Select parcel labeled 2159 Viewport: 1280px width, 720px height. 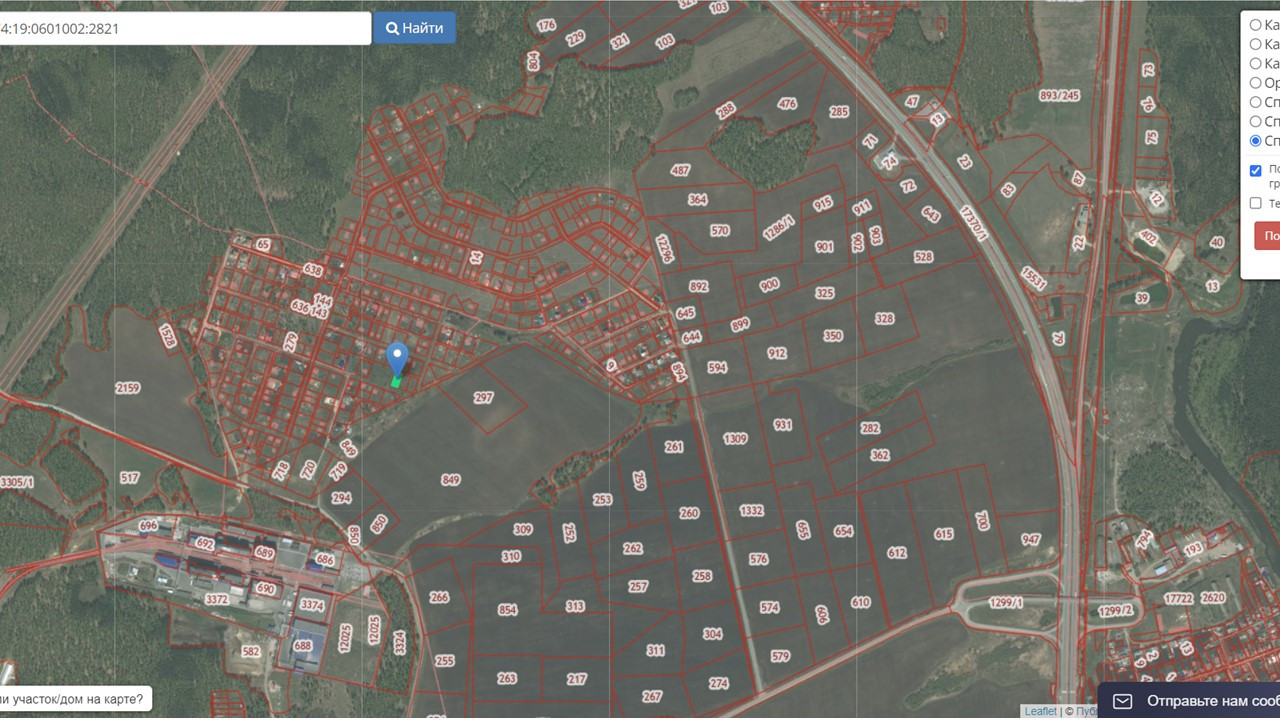click(x=128, y=388)
